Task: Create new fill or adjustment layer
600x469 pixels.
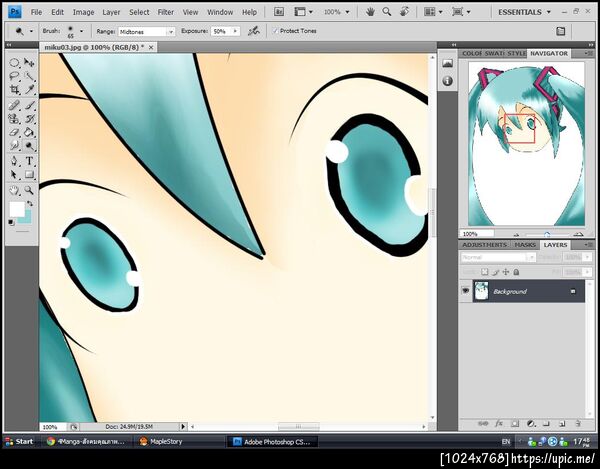Action: (531, 423)
